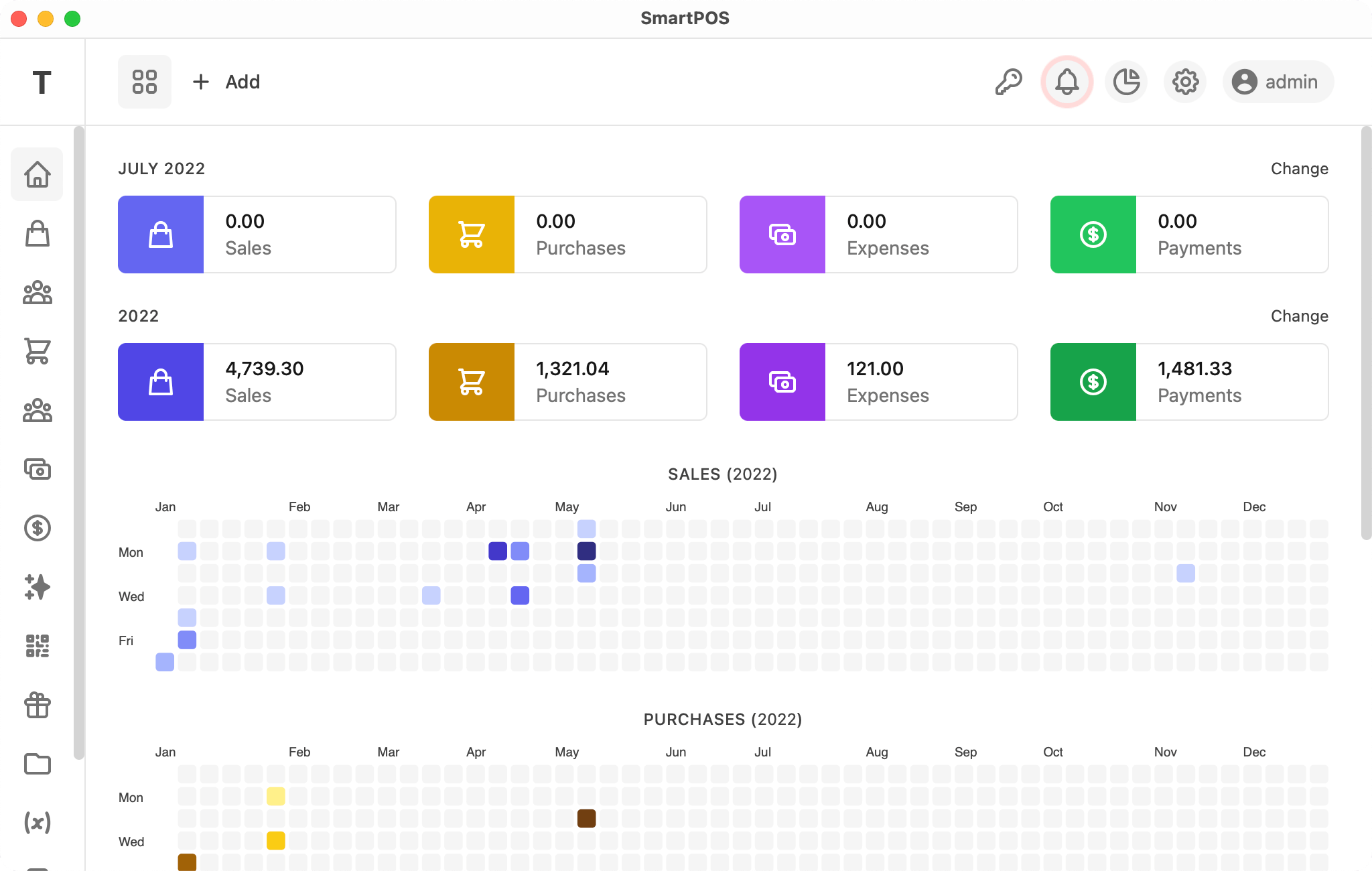Open the variable (x) sidebar icon
This screenshot has height=871, width=1372.
38,822
